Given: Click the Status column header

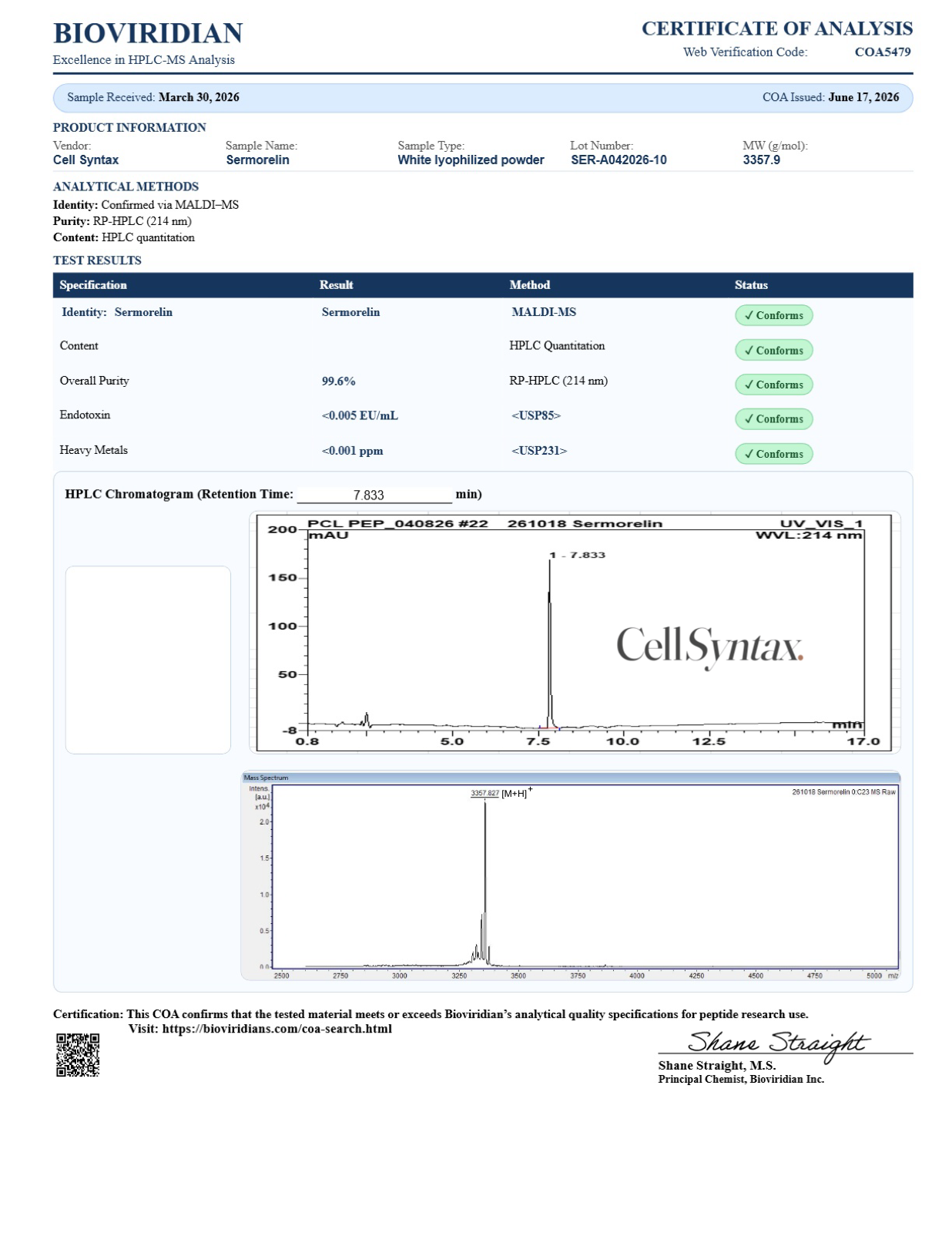Looking at the screenshot, I should (x=751, y=285).
